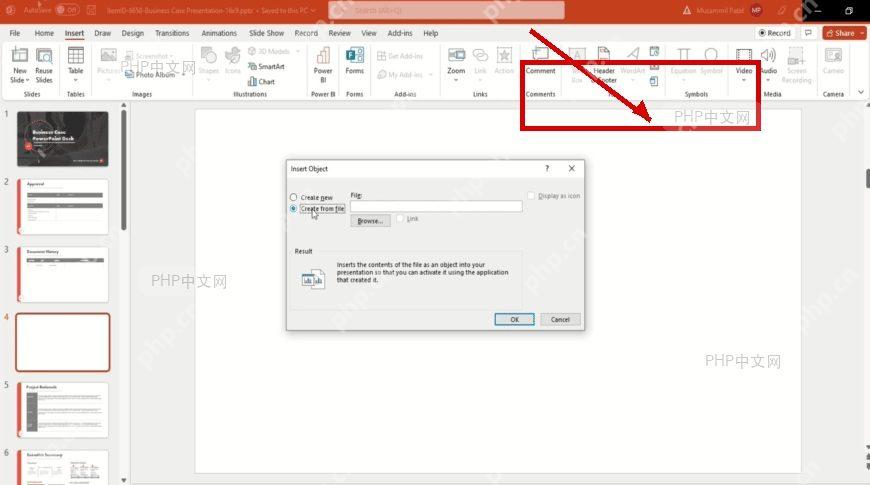The image size is (870, 485).
Task: Click the Cameo icon
Action: pos(833,55)
